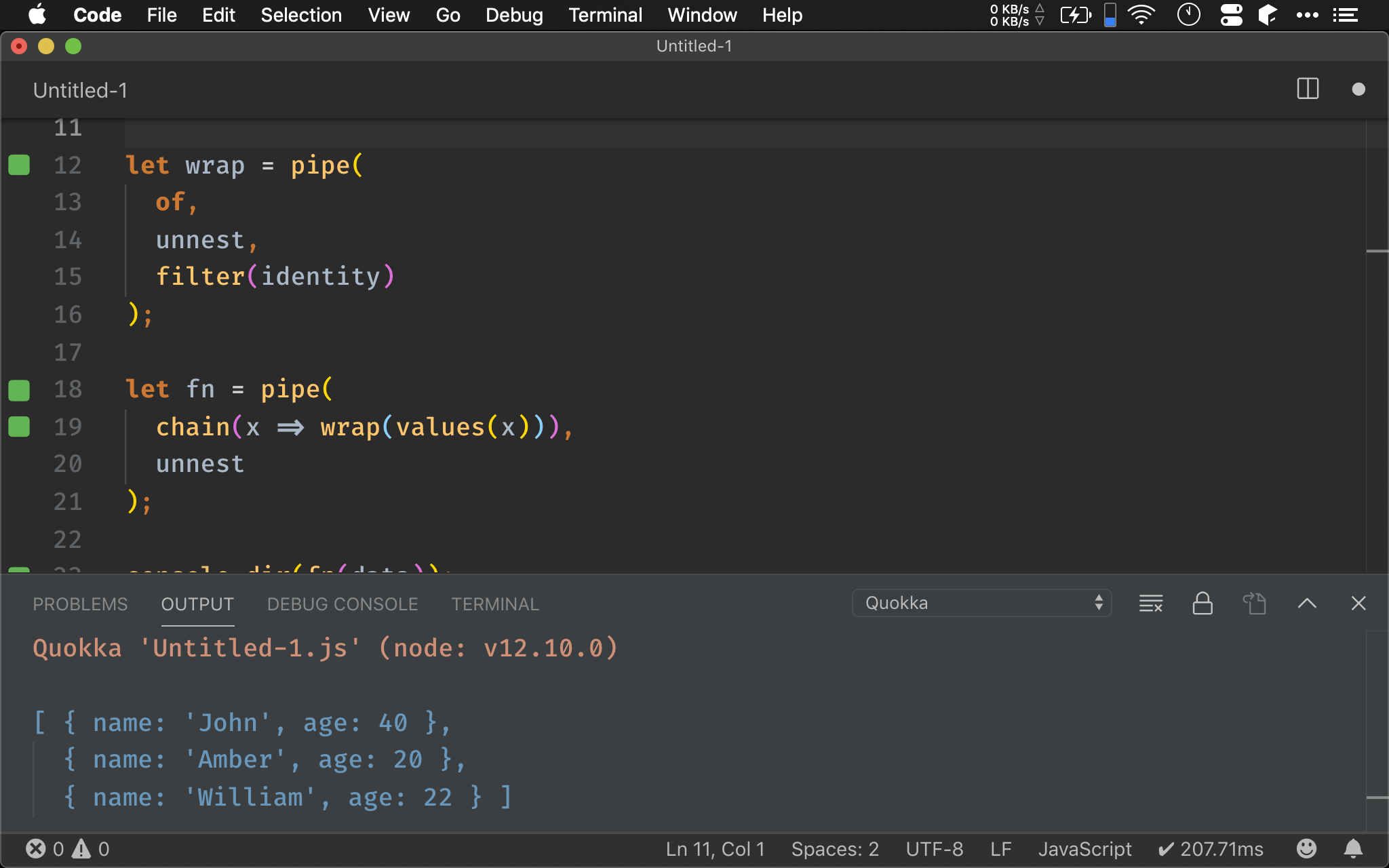Select JavaScript language mode

[x=1085, y=849]
